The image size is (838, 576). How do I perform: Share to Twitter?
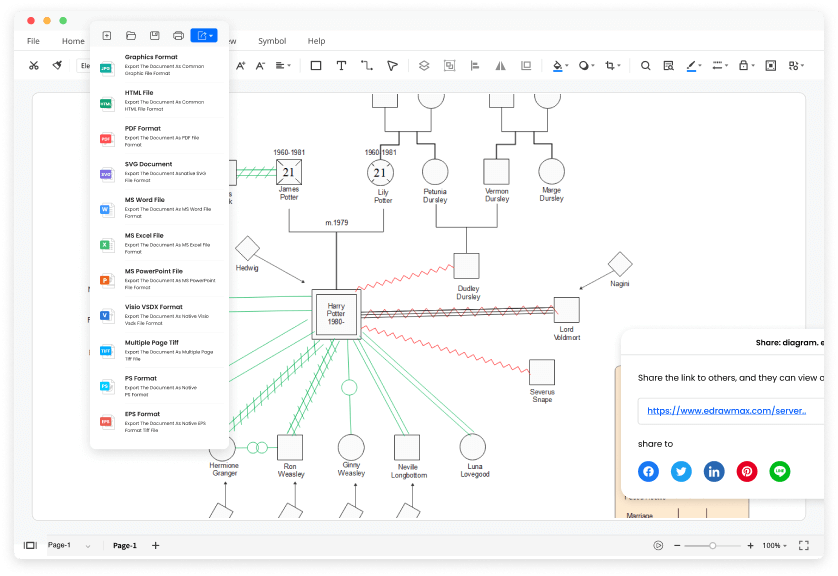pyautogui.click(x=681, y=471)
